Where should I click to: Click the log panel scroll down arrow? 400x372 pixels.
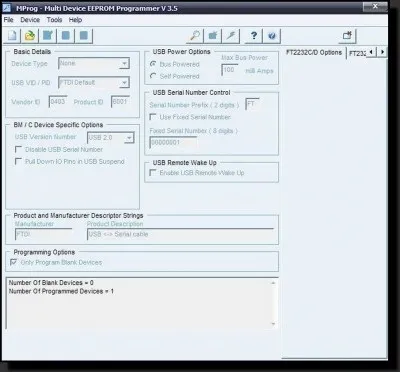tap(273, 324)
